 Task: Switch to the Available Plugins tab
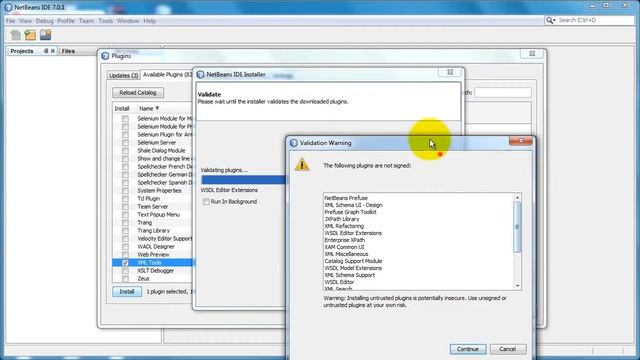167,75
